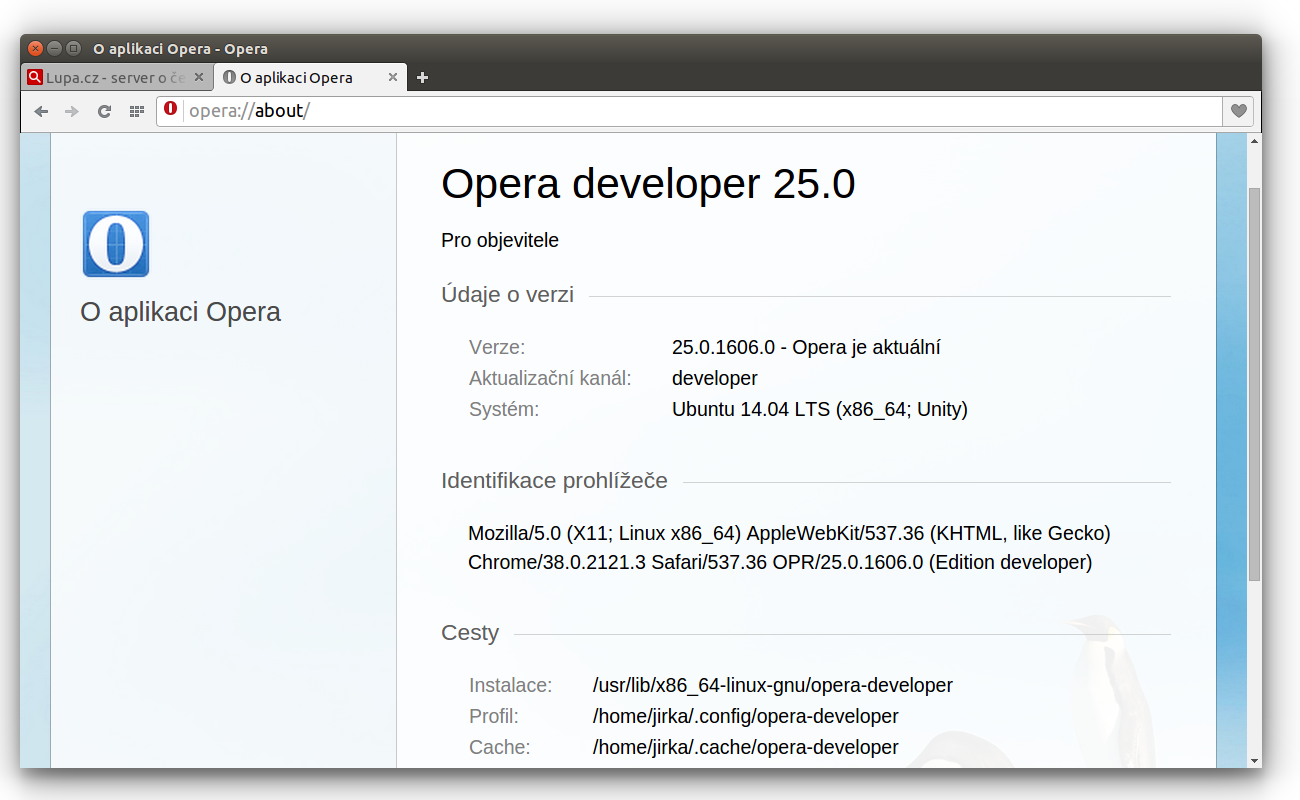Click the red Opera badge in address bar
Viewport: 1300px width, 800px height.
(x=170, y=110)
